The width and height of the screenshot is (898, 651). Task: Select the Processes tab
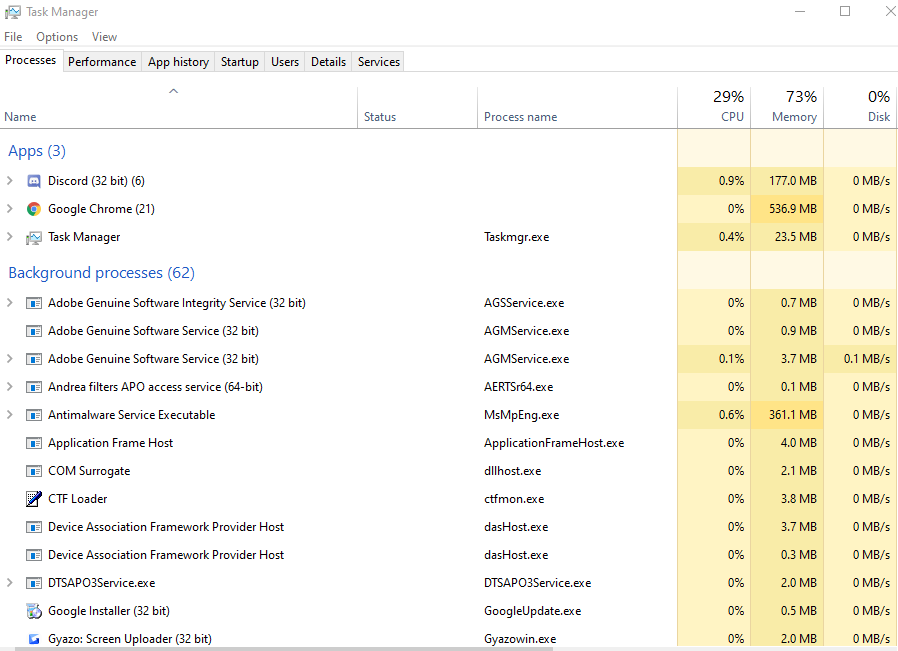(x=30, y=60)
